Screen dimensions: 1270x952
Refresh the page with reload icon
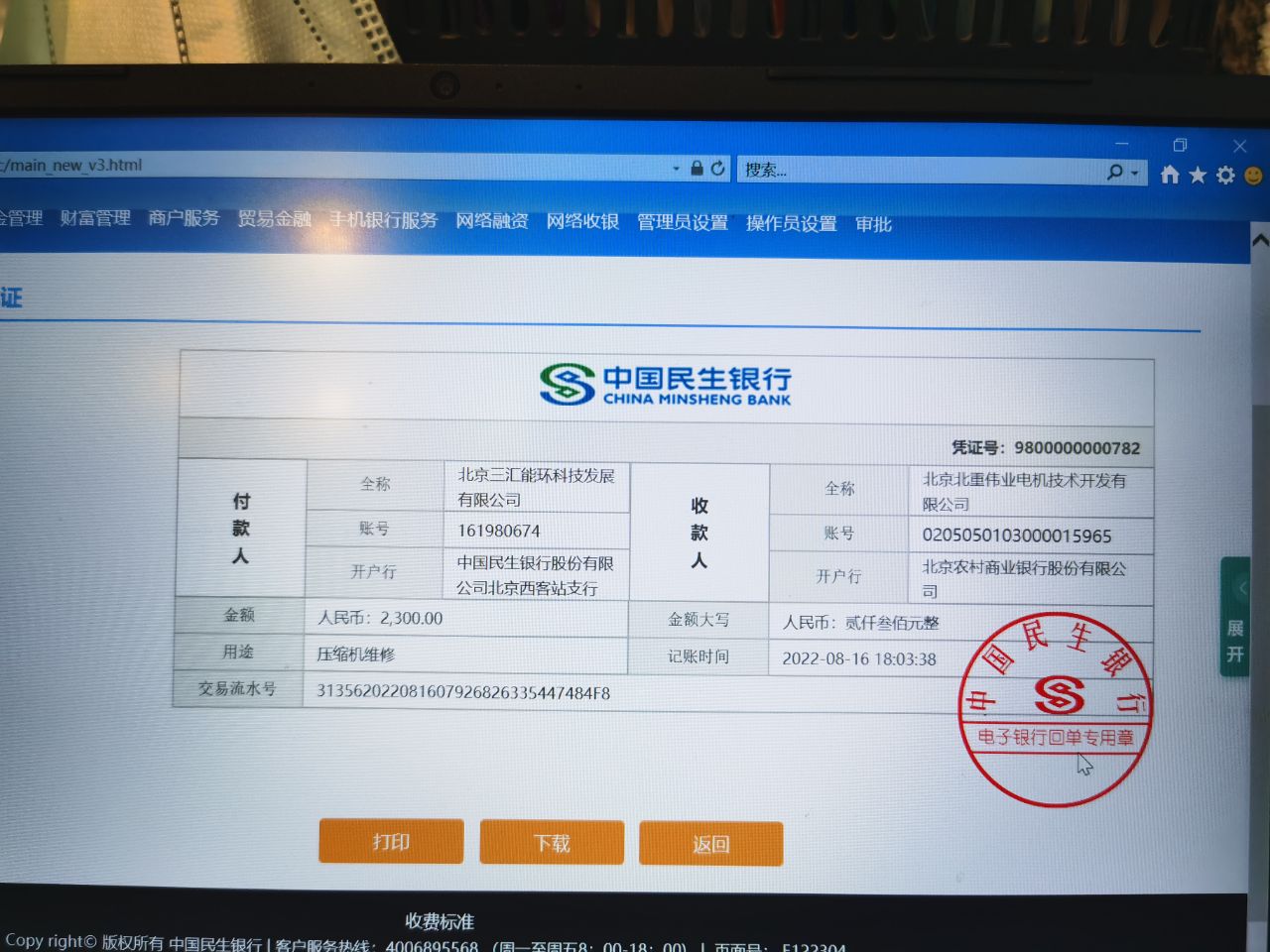pyautogui.click(x=717, y=169)
